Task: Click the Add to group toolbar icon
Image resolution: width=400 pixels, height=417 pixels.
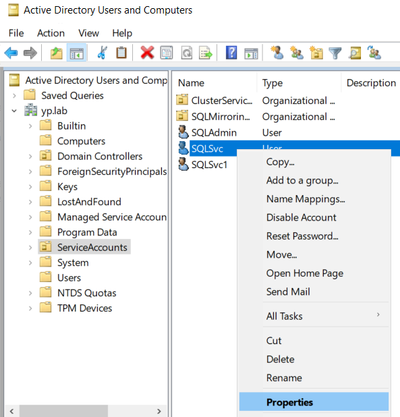Action: (374, 53)
